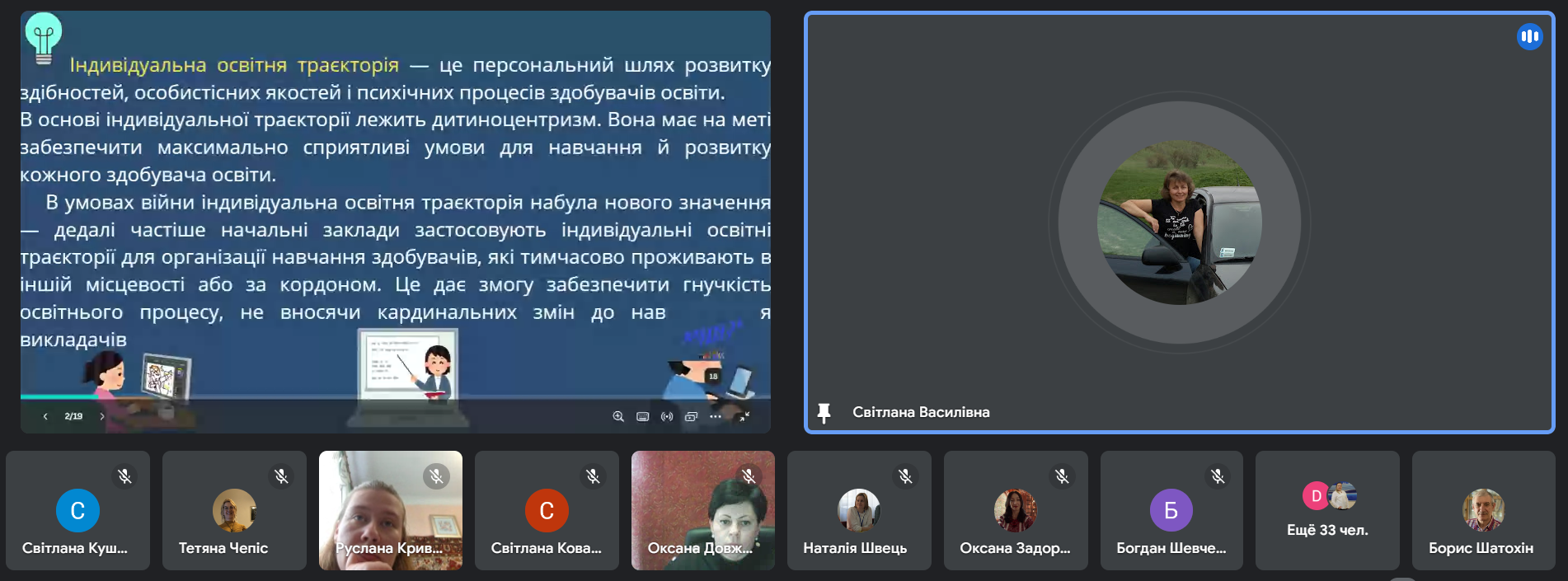Viewport: 1568px width, 581px height.
Task: Click Оксана Довж... video thumbnail
Action: [702, 511]
